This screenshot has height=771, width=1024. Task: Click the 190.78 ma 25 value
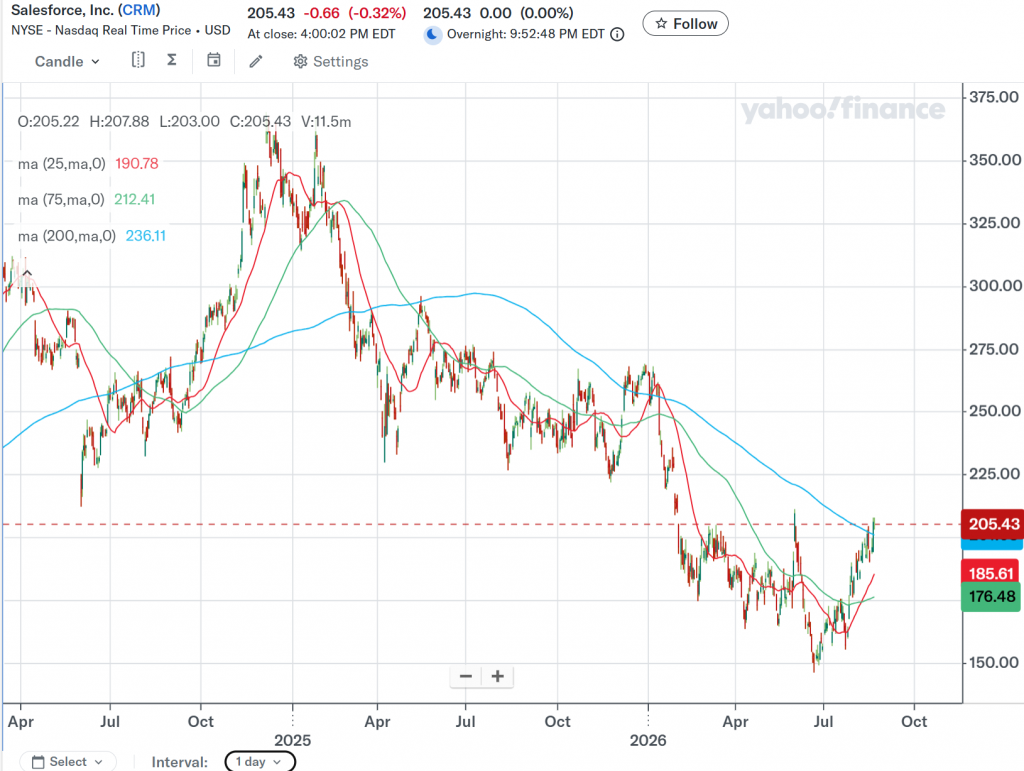(136, 164)
